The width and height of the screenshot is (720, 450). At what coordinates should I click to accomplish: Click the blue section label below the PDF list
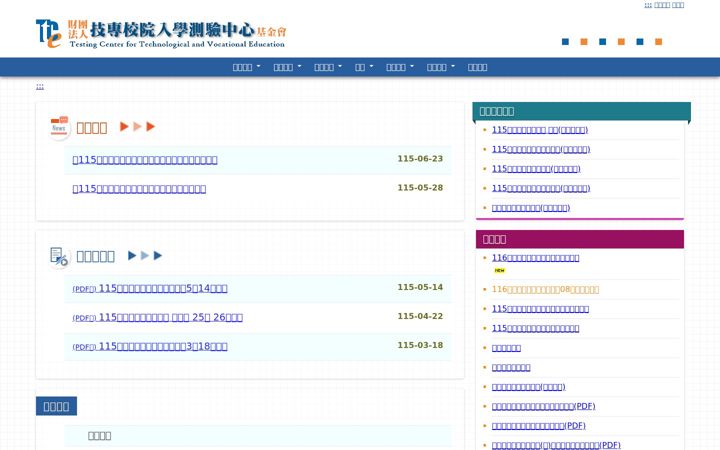(x=56, y=406)
